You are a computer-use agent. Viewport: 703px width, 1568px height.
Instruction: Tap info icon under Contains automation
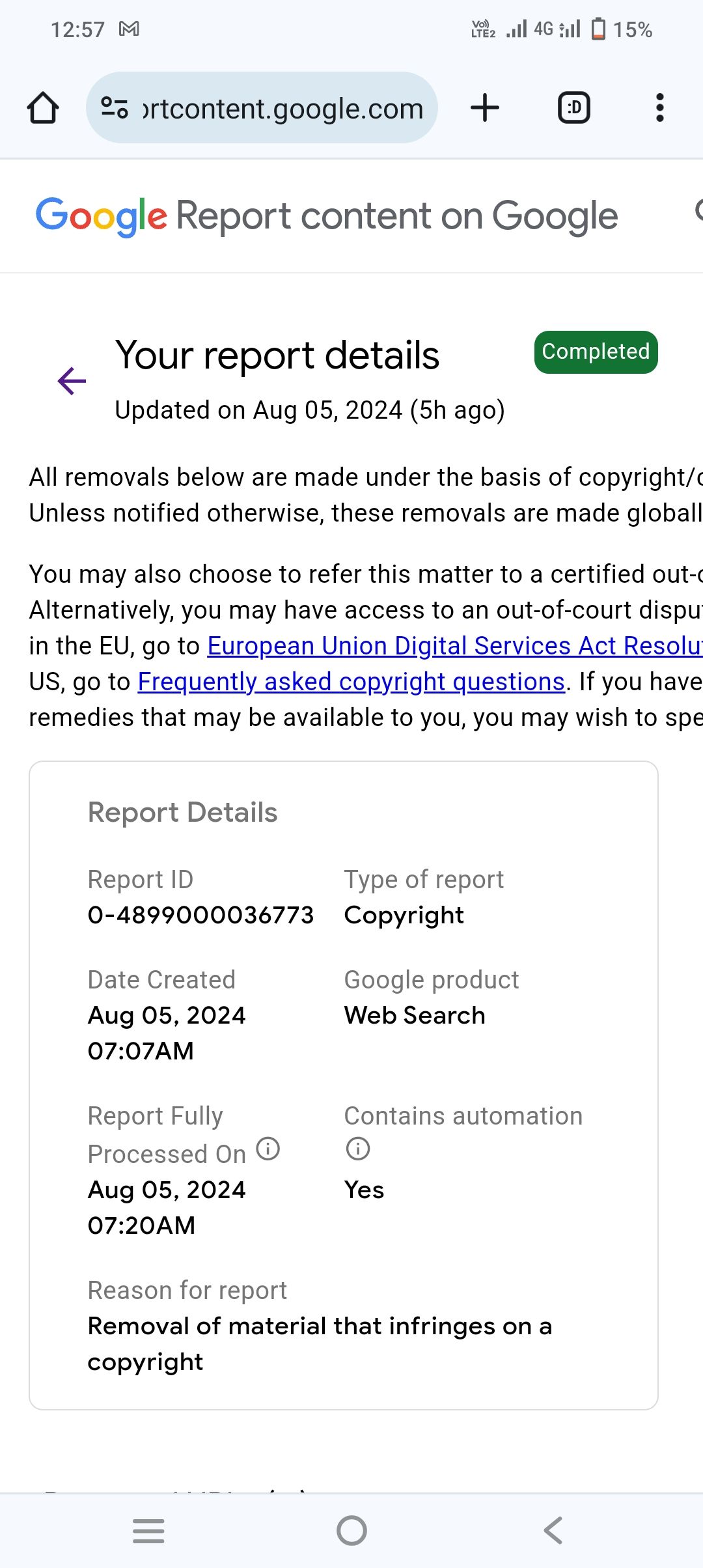(x=357, y=1149)
